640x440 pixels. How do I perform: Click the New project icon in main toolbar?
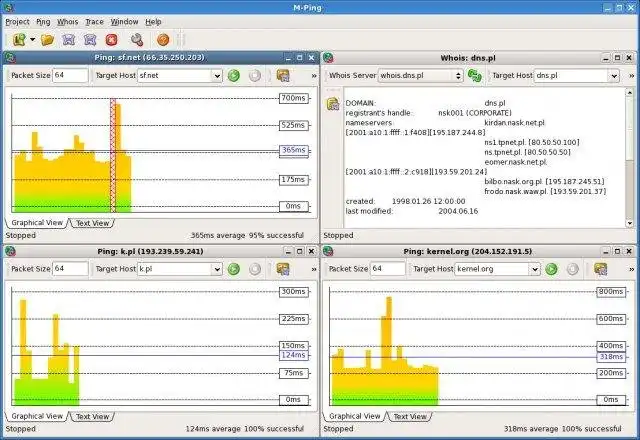tap(19, 40)
